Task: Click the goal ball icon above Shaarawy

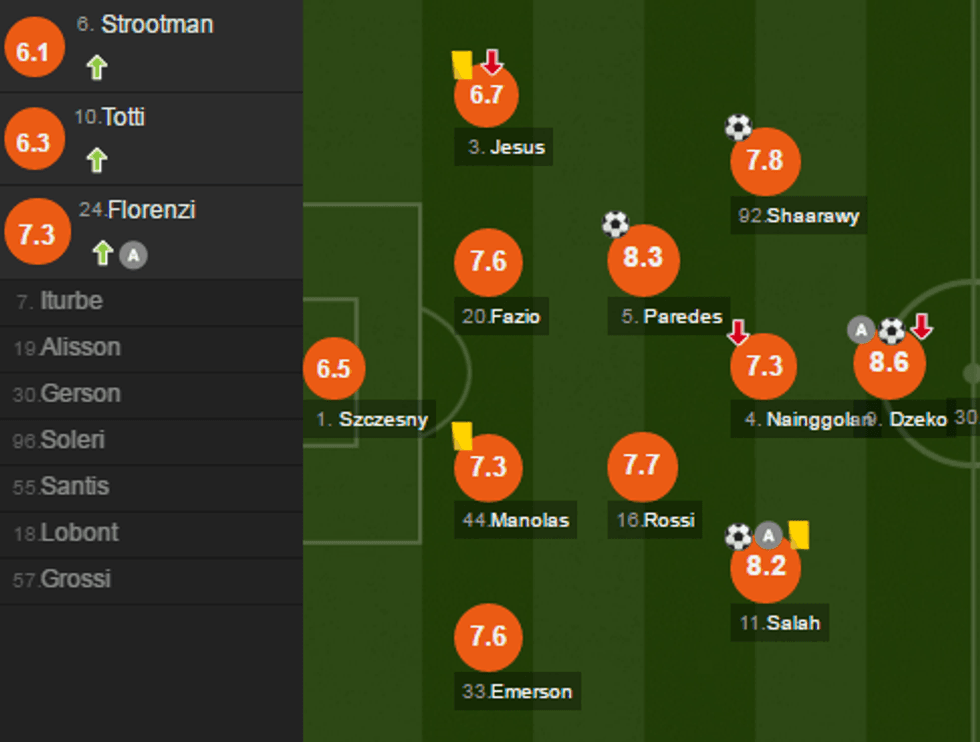Action: pos(738,127)
